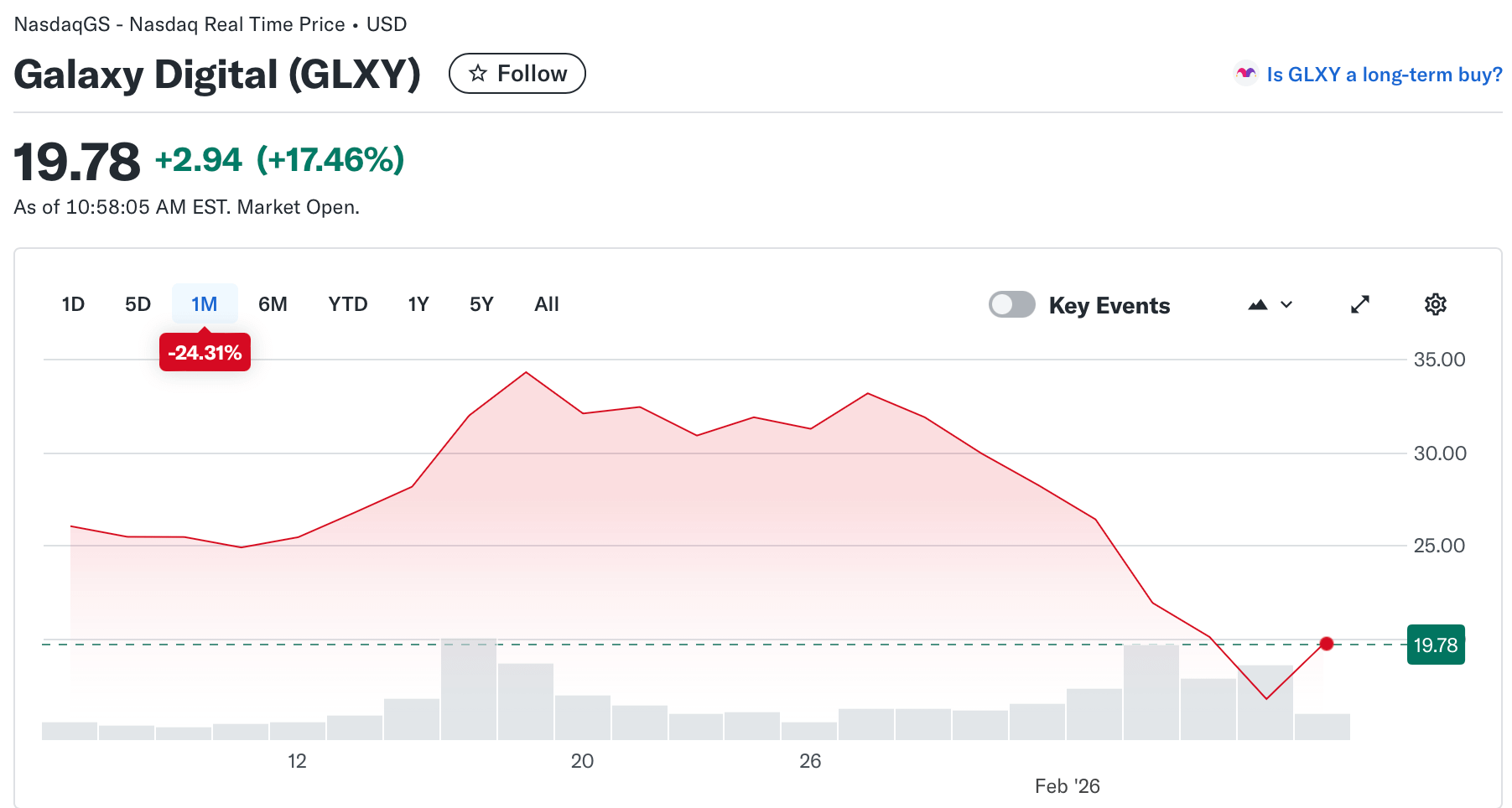This screenshot has width=1512, height=808.
Task: Open chart settings via the gear icon
Action: click(x=1435, y=304)
